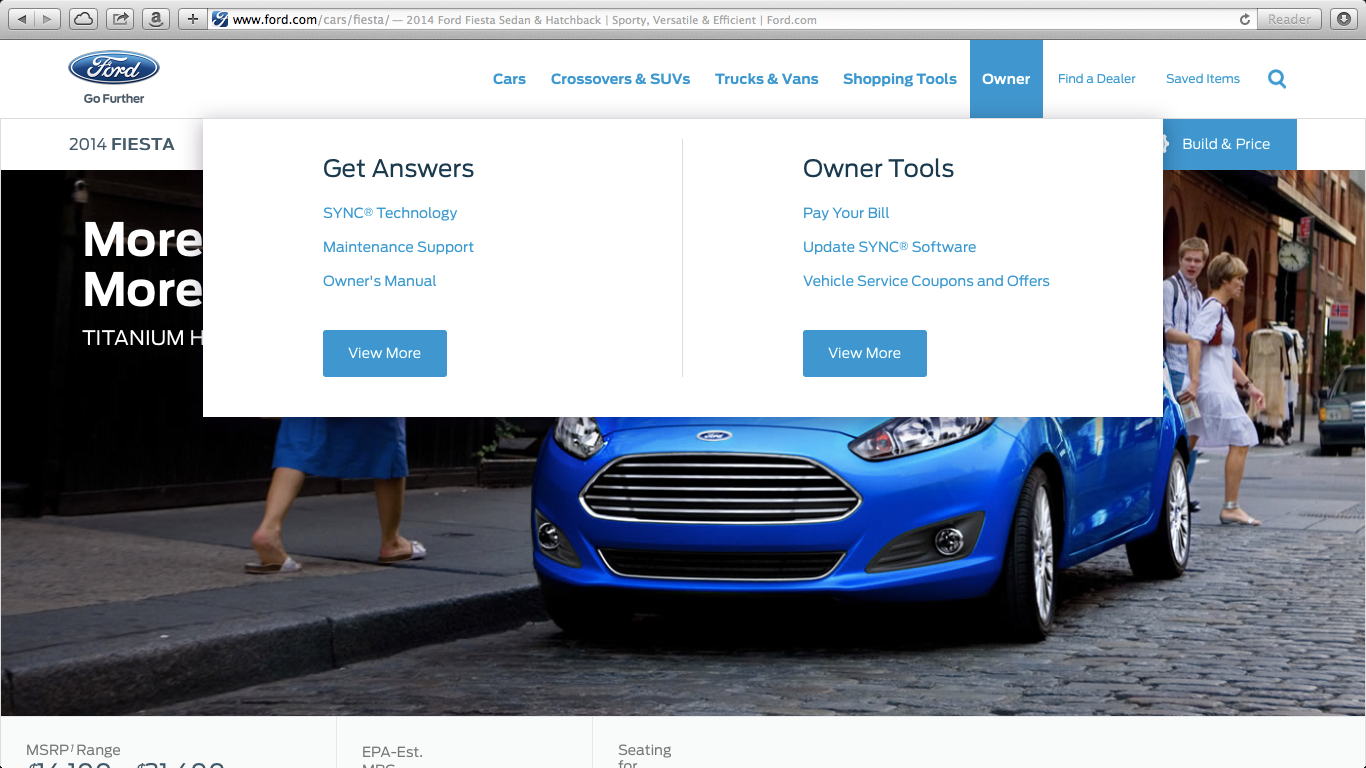Open the Share sheet icon
The height and width of the screenshot is (768, 1366).
pyautogui.click(x=120, y=19)
